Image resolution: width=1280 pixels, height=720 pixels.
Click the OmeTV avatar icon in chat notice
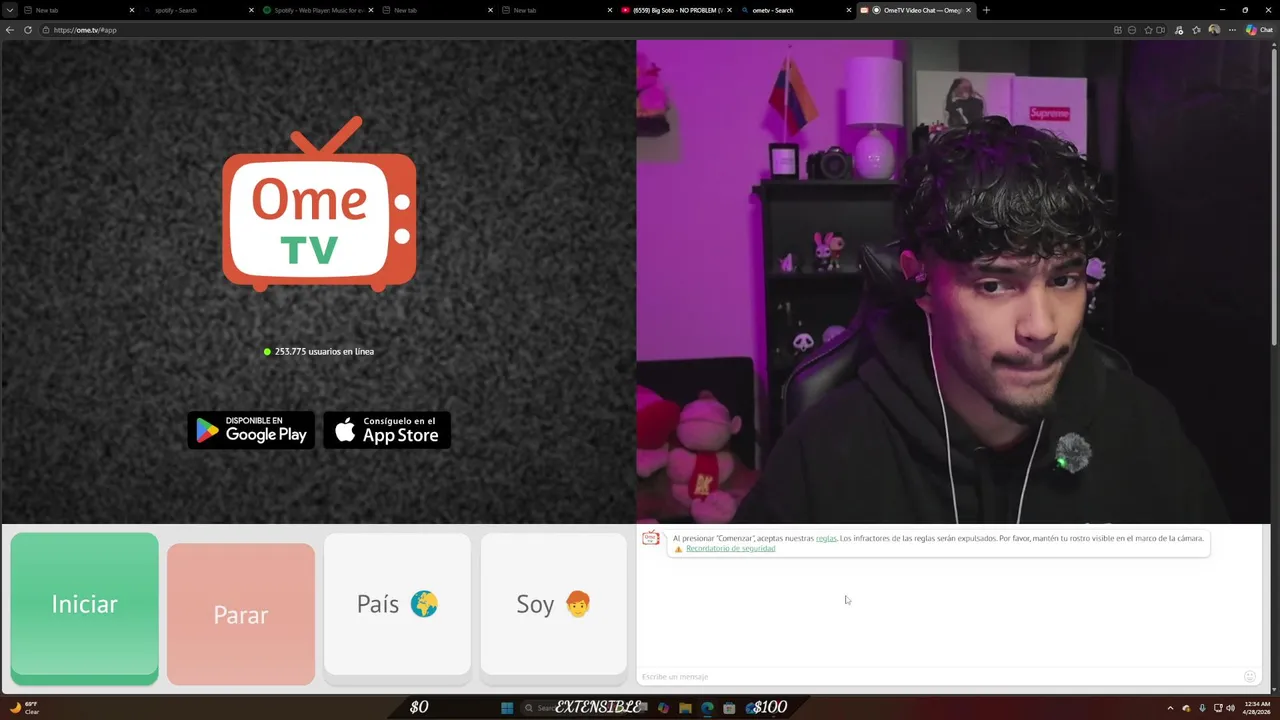(651, 539)
